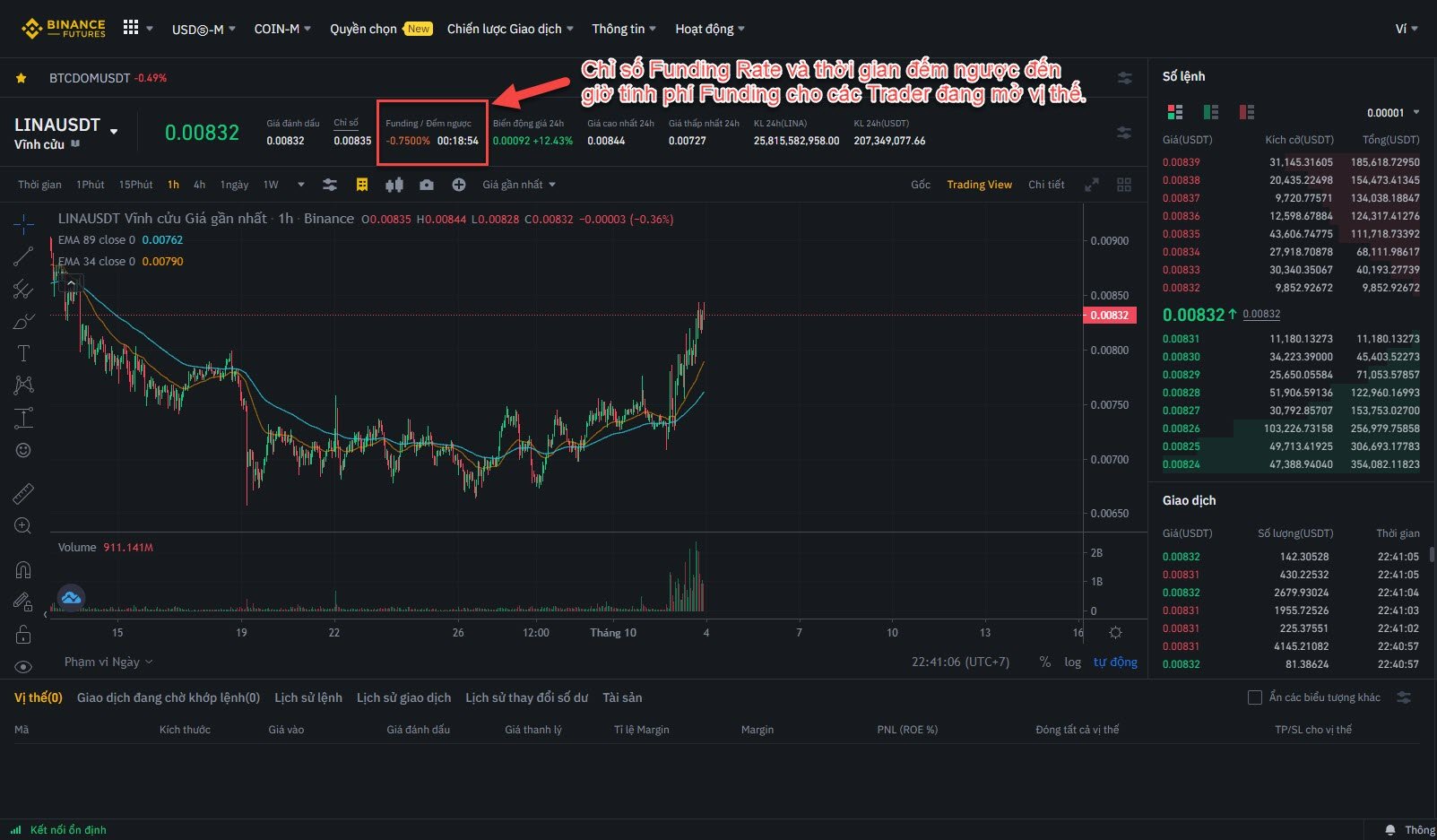The height and width of the screenshot is (840, 1437).
Task: Toggle 'tự động' auto scale
Action: [1115, 662]
